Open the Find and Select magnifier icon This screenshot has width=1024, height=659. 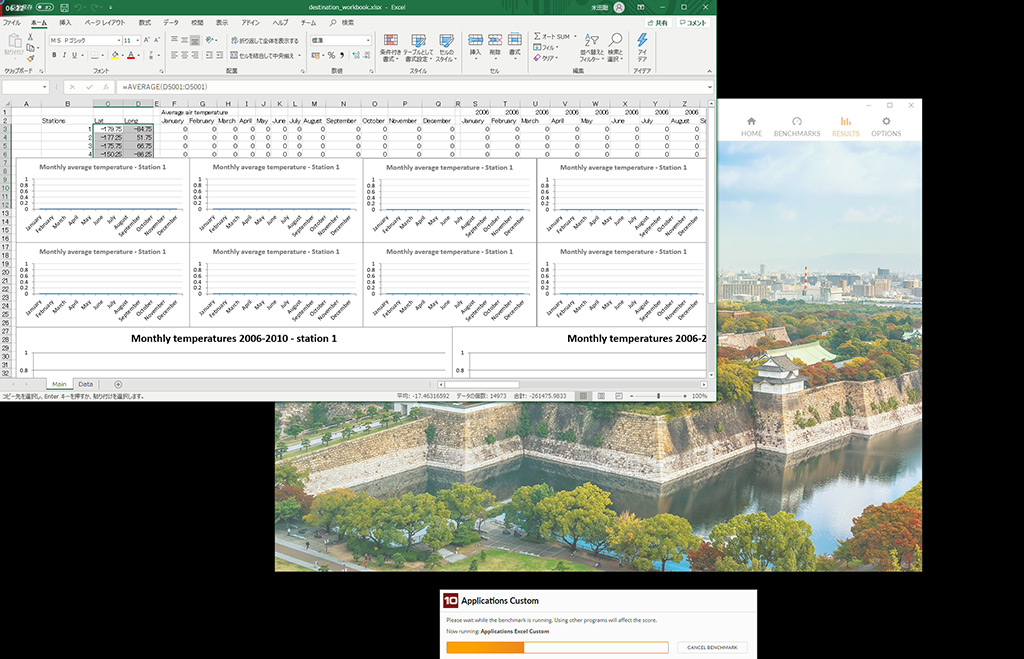(x=614, y=41)
